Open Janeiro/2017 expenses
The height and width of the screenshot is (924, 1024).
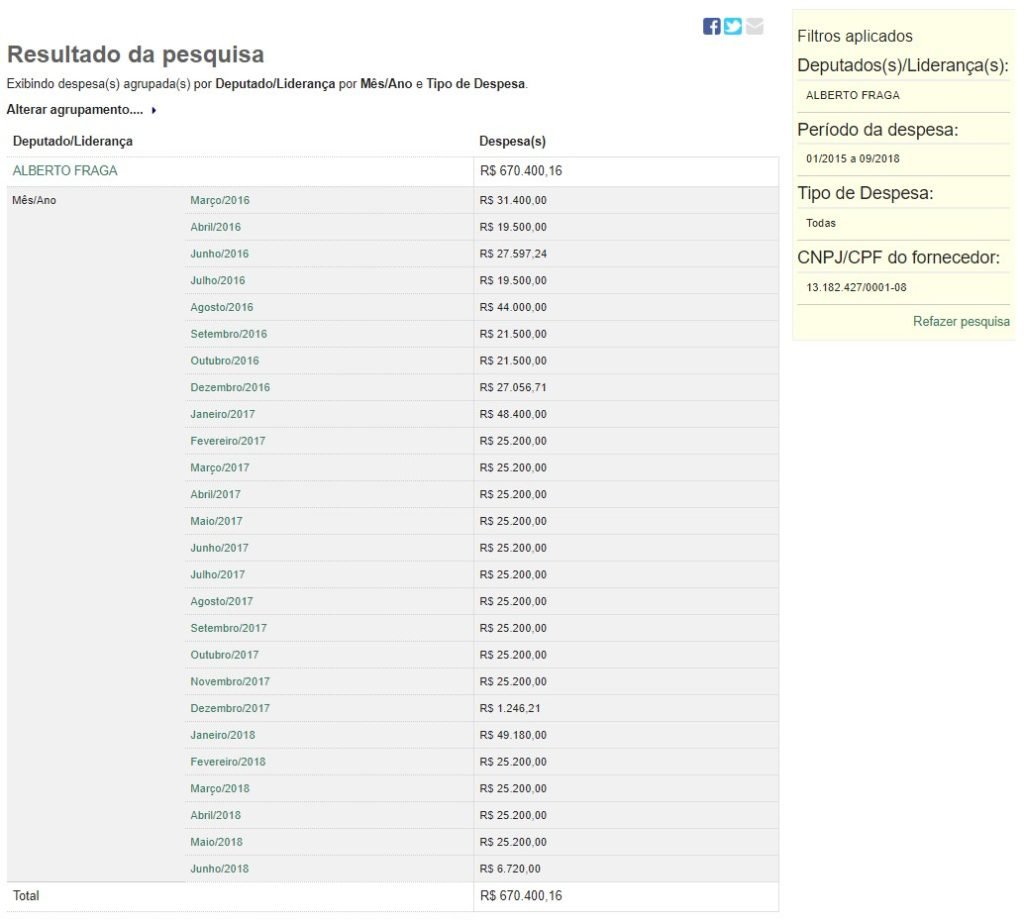tap(223, 414)
